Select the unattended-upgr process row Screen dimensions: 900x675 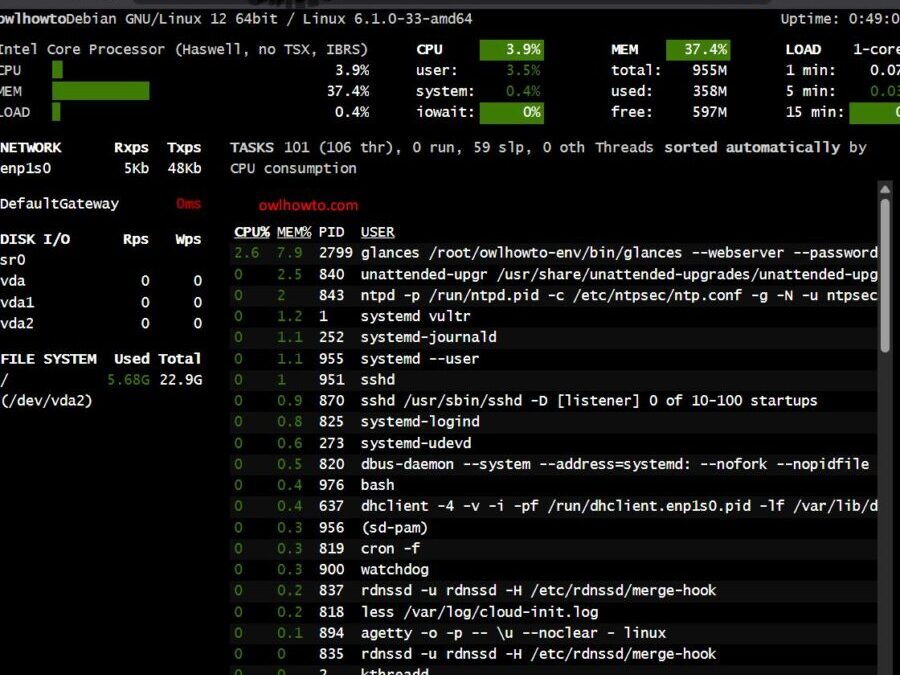coord(554,274)
